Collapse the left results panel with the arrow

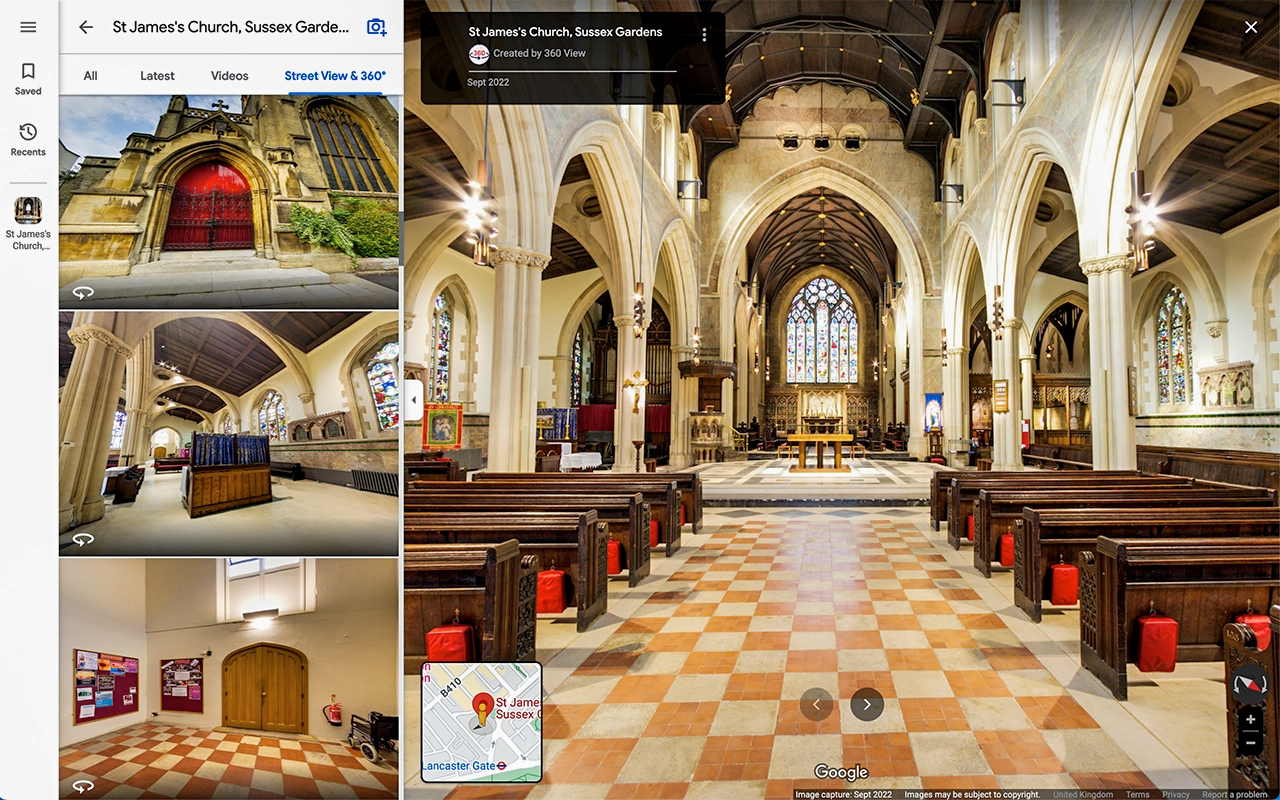pos(413,399)
